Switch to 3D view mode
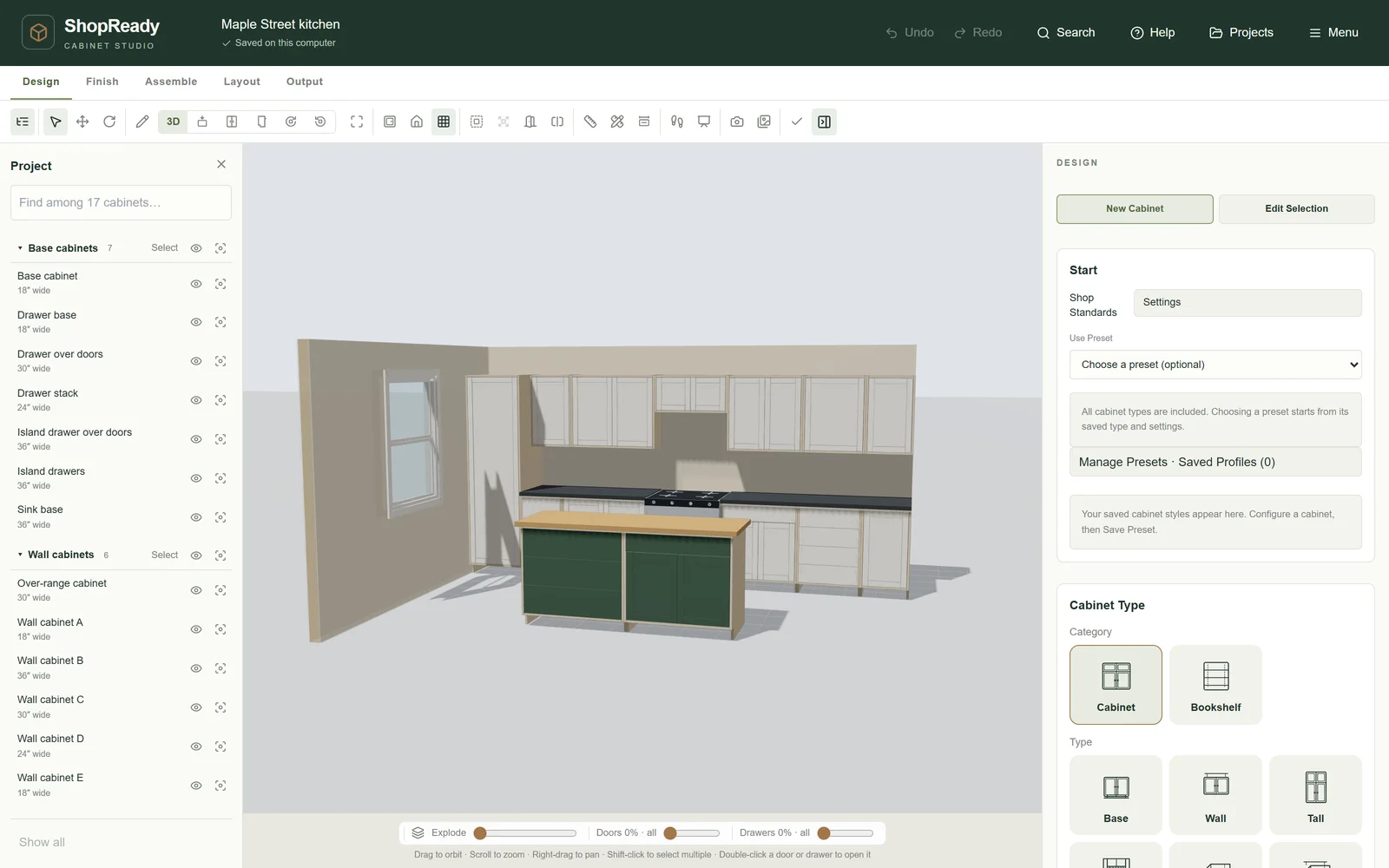The height and width of the screenshot is (868, 1389). pos(173,122)
